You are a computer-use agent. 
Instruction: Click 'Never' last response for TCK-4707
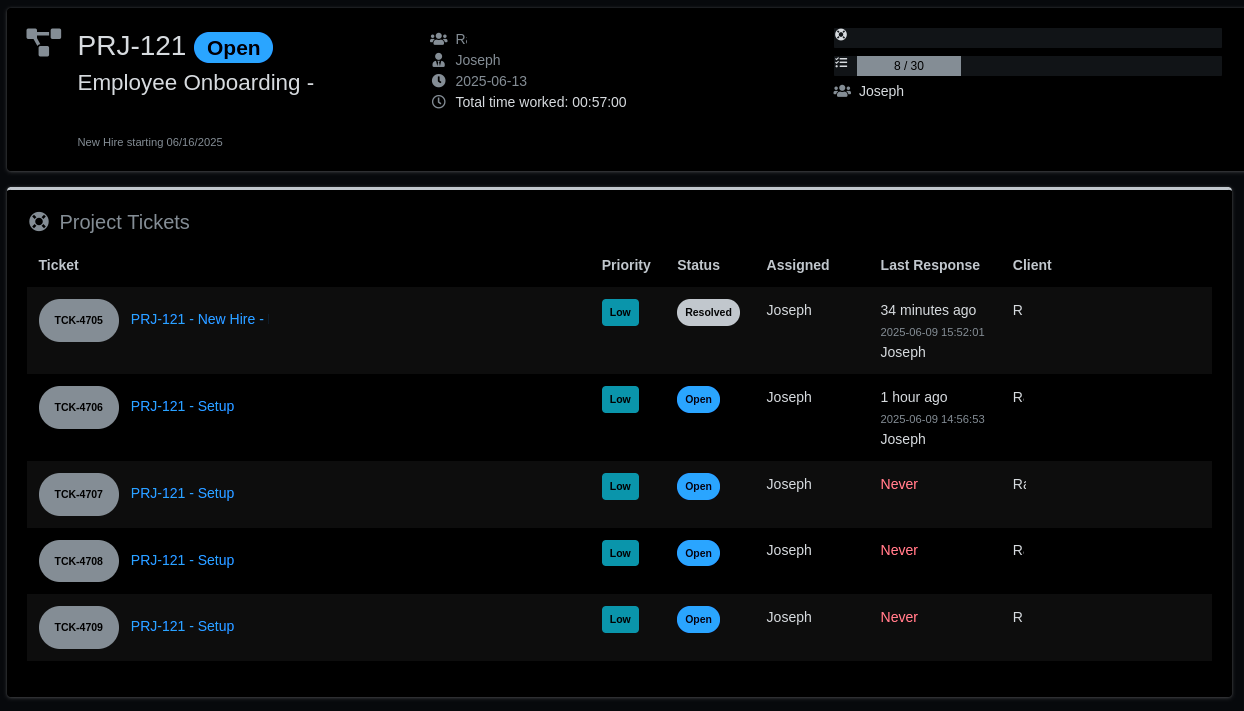(x=899, y=484)
